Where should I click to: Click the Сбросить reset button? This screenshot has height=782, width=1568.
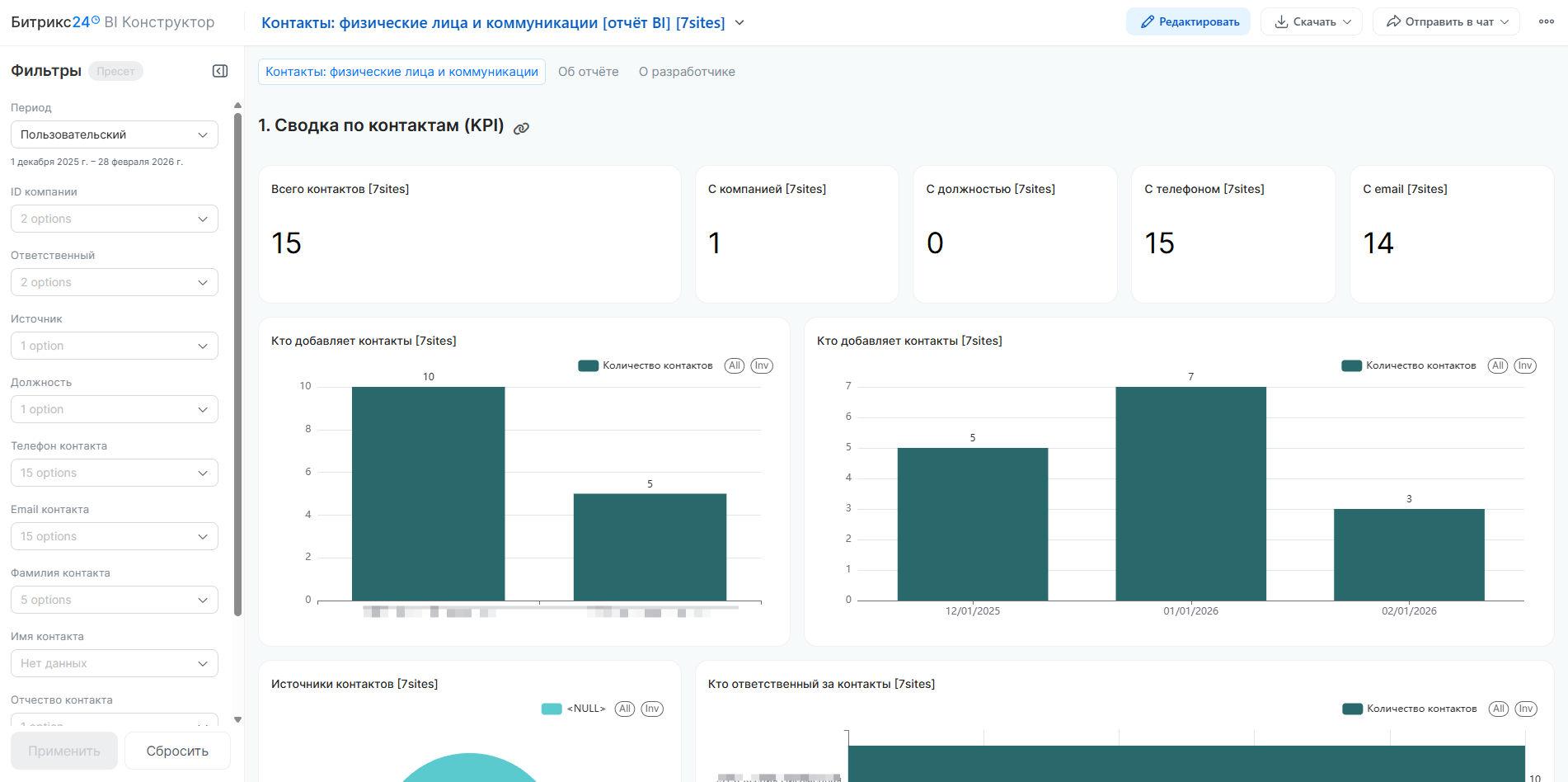[x=177, y=751]
